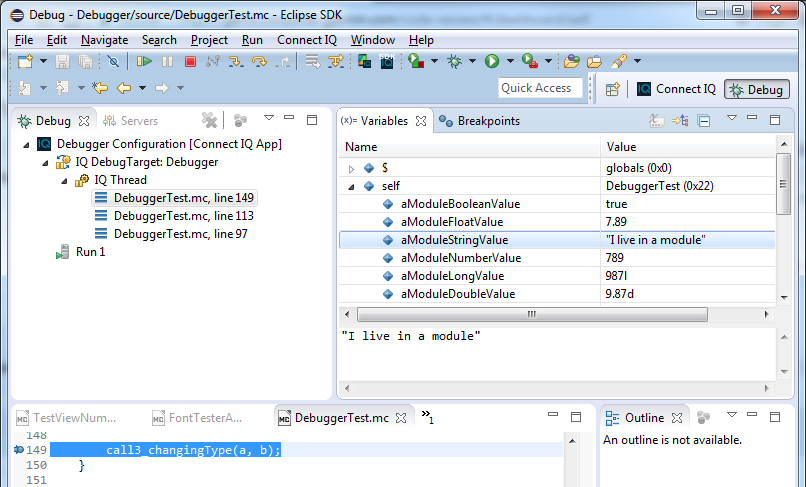The width and height of the screenshot is (806, 487).
Task: Click the Step Over toolbar icon
Action: [259, 61]
